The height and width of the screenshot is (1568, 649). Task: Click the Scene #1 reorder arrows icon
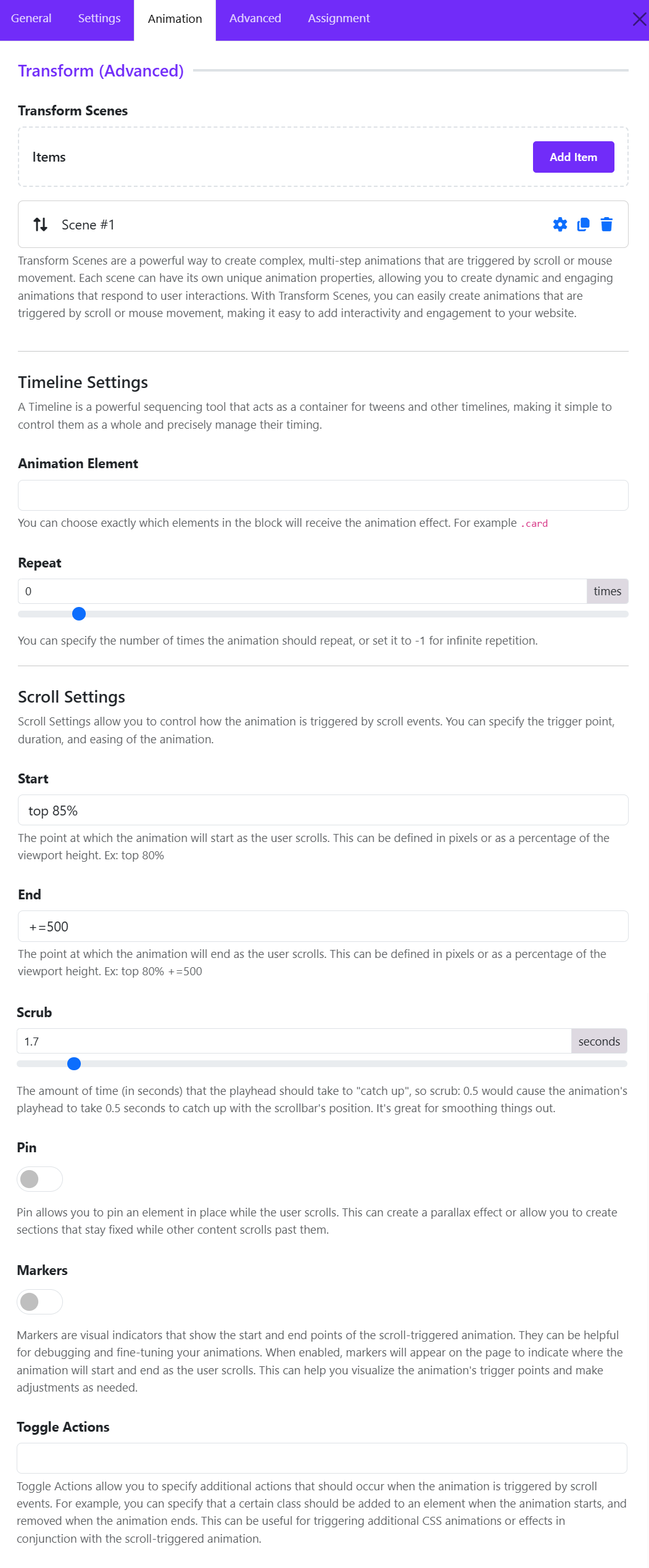click(x=41, y=225)
